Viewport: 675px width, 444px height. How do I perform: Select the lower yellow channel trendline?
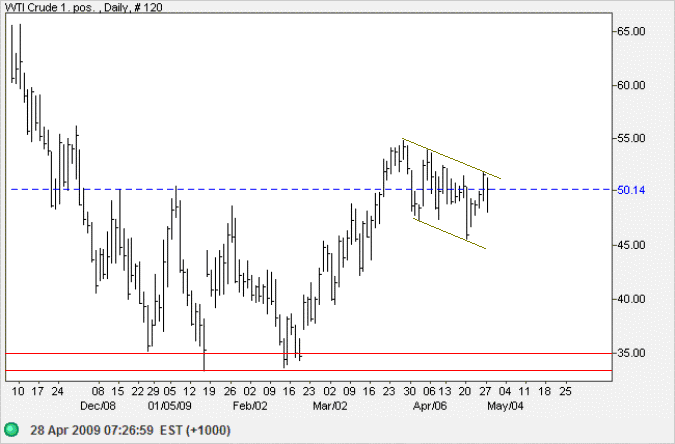pos(449,234)
